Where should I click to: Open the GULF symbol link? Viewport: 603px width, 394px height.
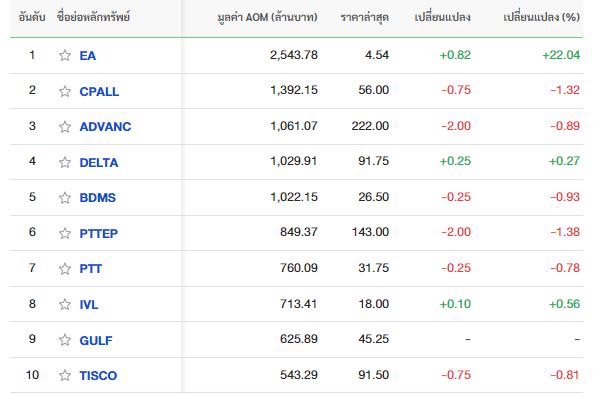pyautogui.click(x=96, y=340)
